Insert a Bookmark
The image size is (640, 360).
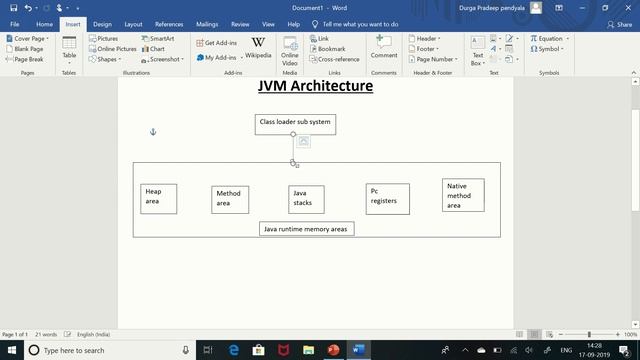pos(327,49)
